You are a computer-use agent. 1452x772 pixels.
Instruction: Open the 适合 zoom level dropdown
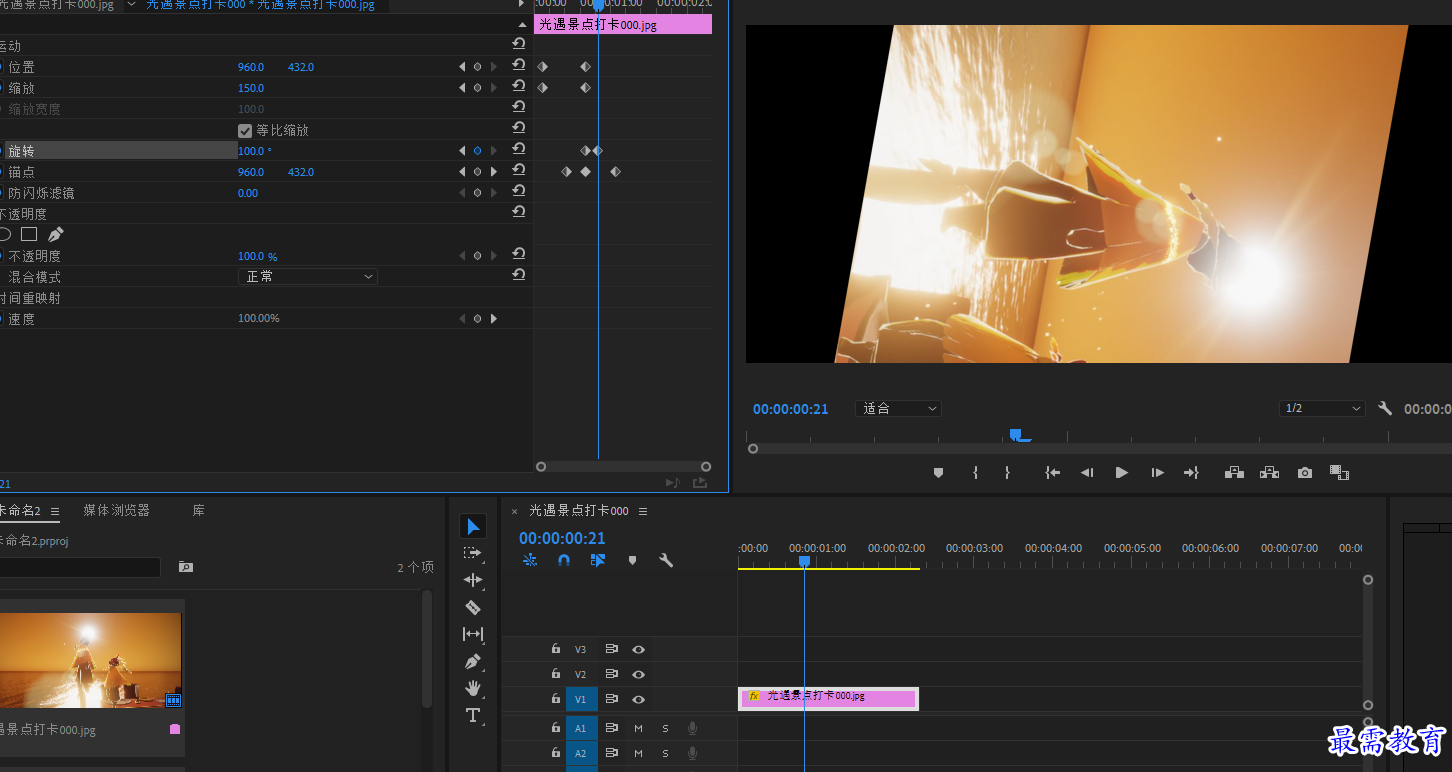click(898, 408)
